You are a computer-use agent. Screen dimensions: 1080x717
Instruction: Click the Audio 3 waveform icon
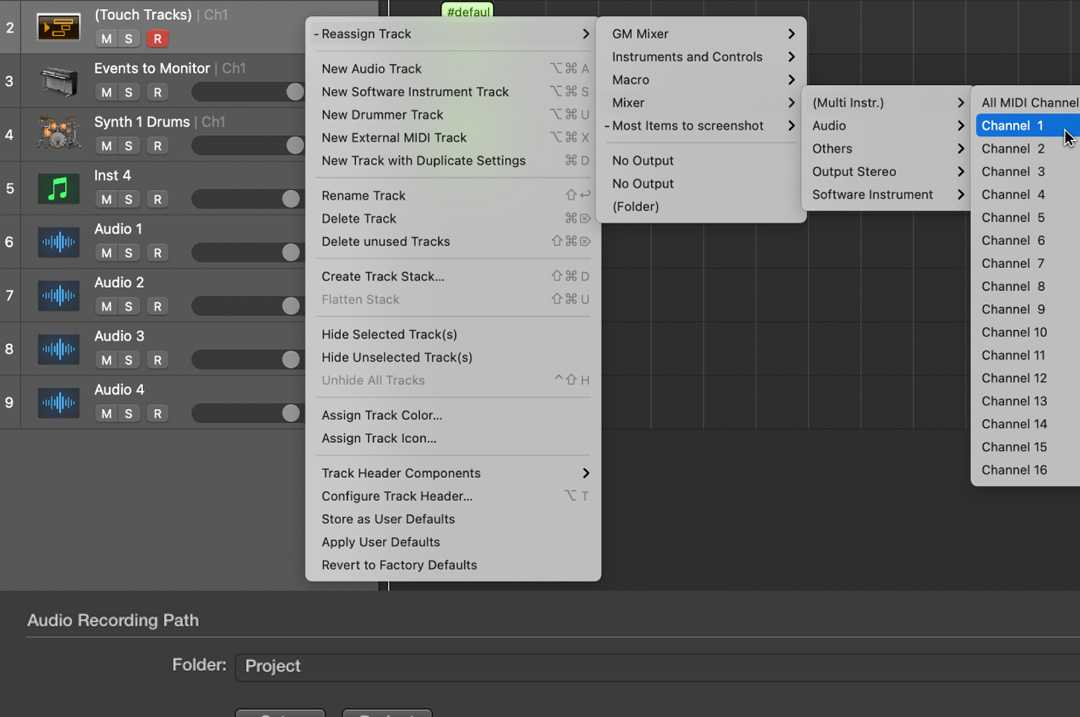click(58, 349)
